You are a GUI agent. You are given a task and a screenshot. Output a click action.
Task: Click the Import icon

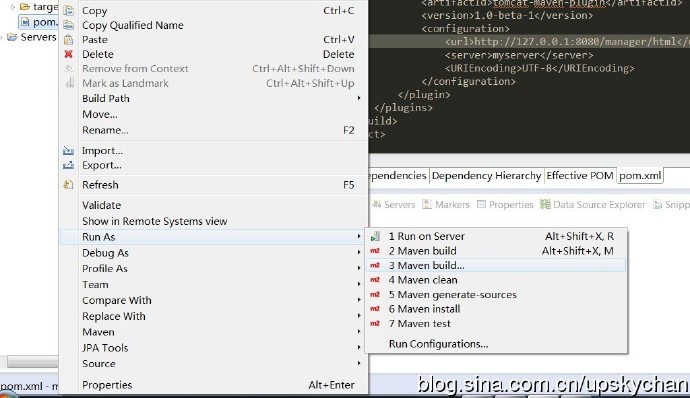[x=68, y=151]
